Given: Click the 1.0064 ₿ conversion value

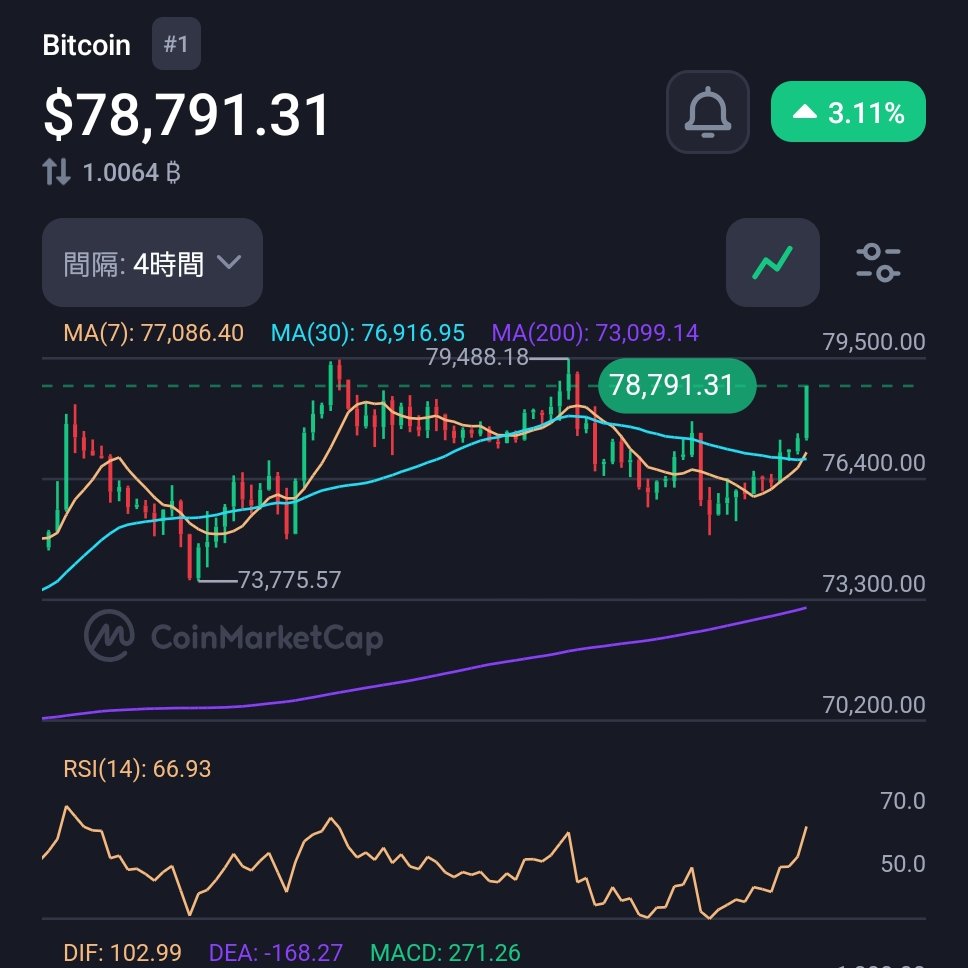Looking at the screenshot, I should click(131, 172).
